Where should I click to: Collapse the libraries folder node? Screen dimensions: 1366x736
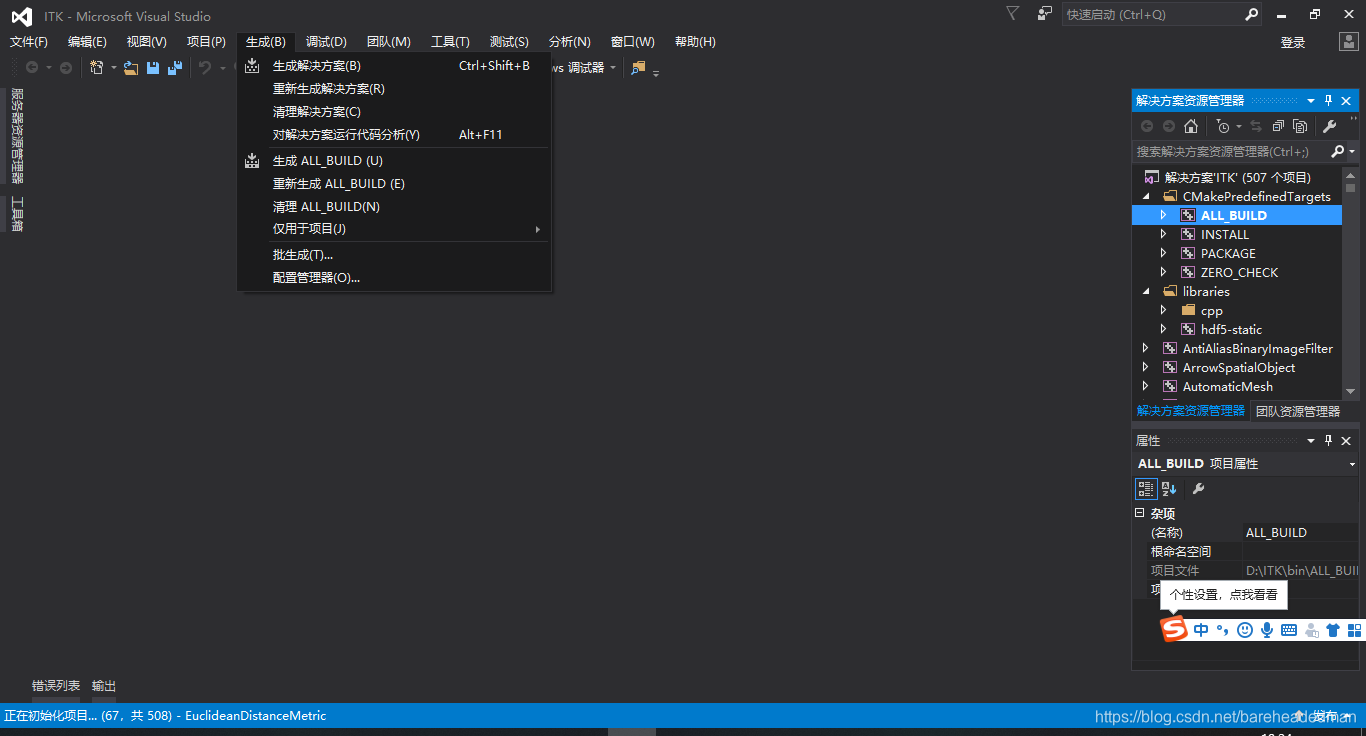click(x=1146, y=292)
